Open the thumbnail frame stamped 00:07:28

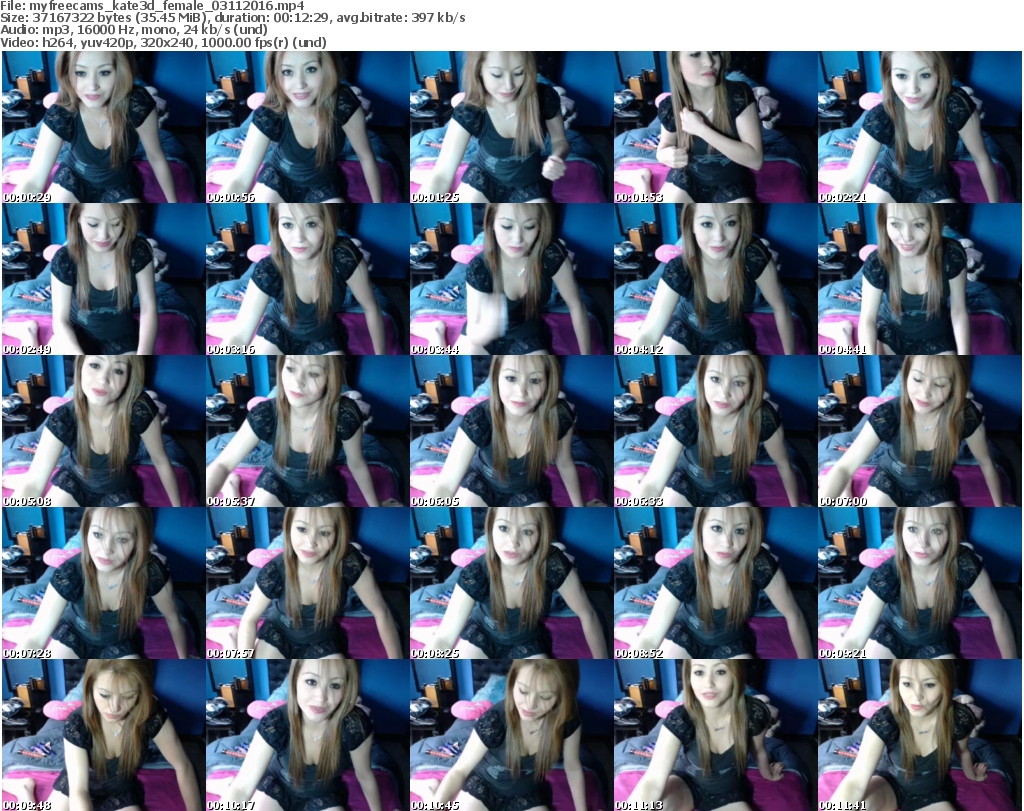coord(103,583)
